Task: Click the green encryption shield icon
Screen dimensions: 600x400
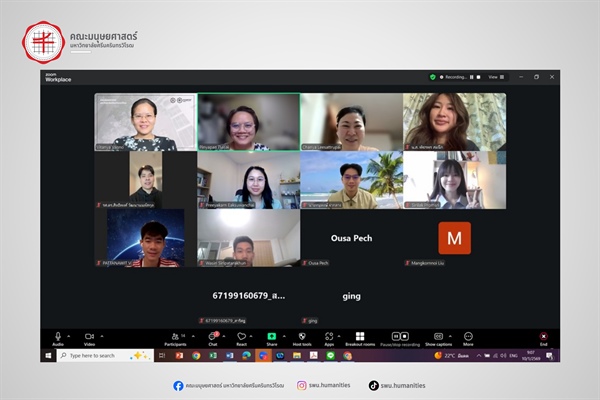Action: 433,77
